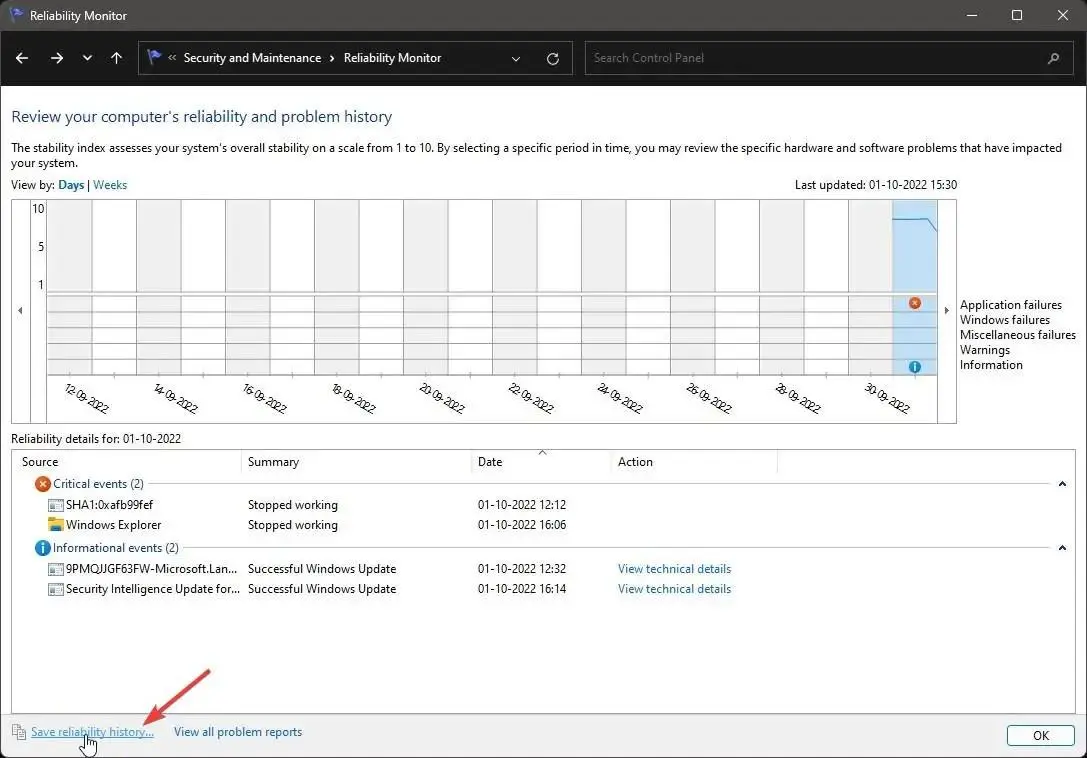Select the blue information marker in chart
1087x758 pixels.
[915, 367]
